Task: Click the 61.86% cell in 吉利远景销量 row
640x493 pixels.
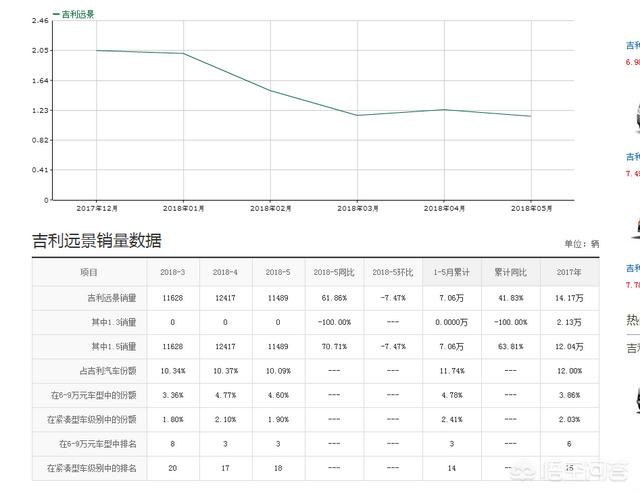Action: pyautogui.click(x=332, y=298)
